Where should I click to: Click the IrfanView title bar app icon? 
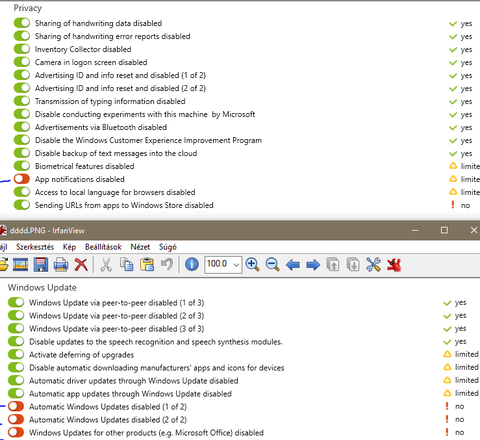pos(3,230)
